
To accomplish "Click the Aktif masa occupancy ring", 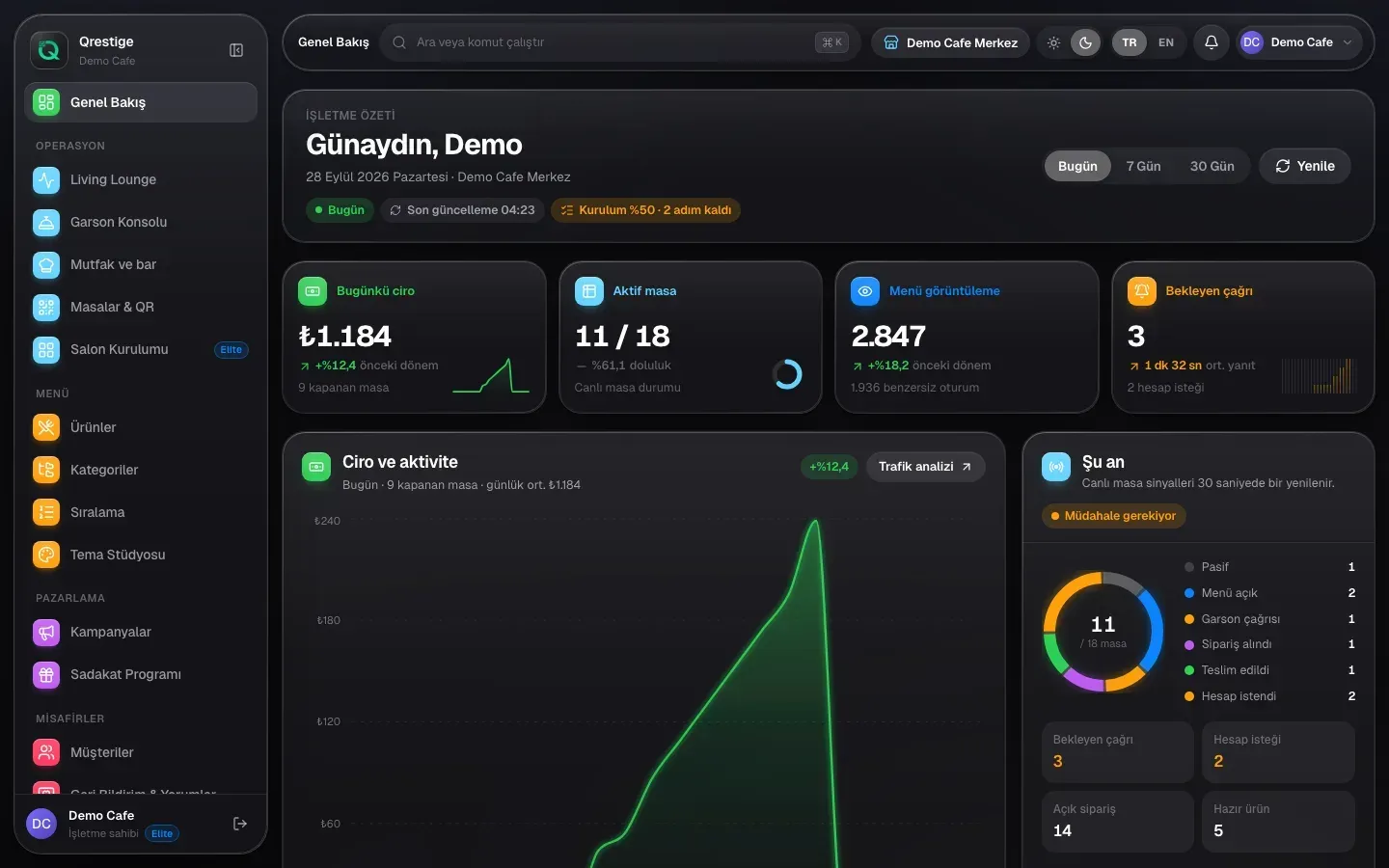I will click(x=787, y=374).
